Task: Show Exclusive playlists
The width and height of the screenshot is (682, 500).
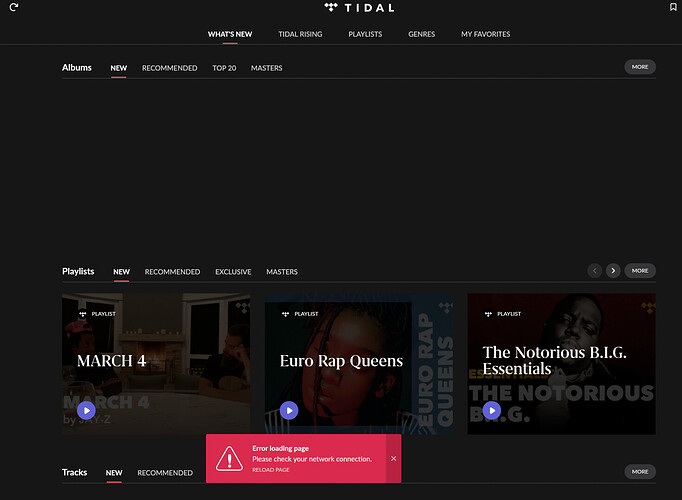Action: click(233, 272)
